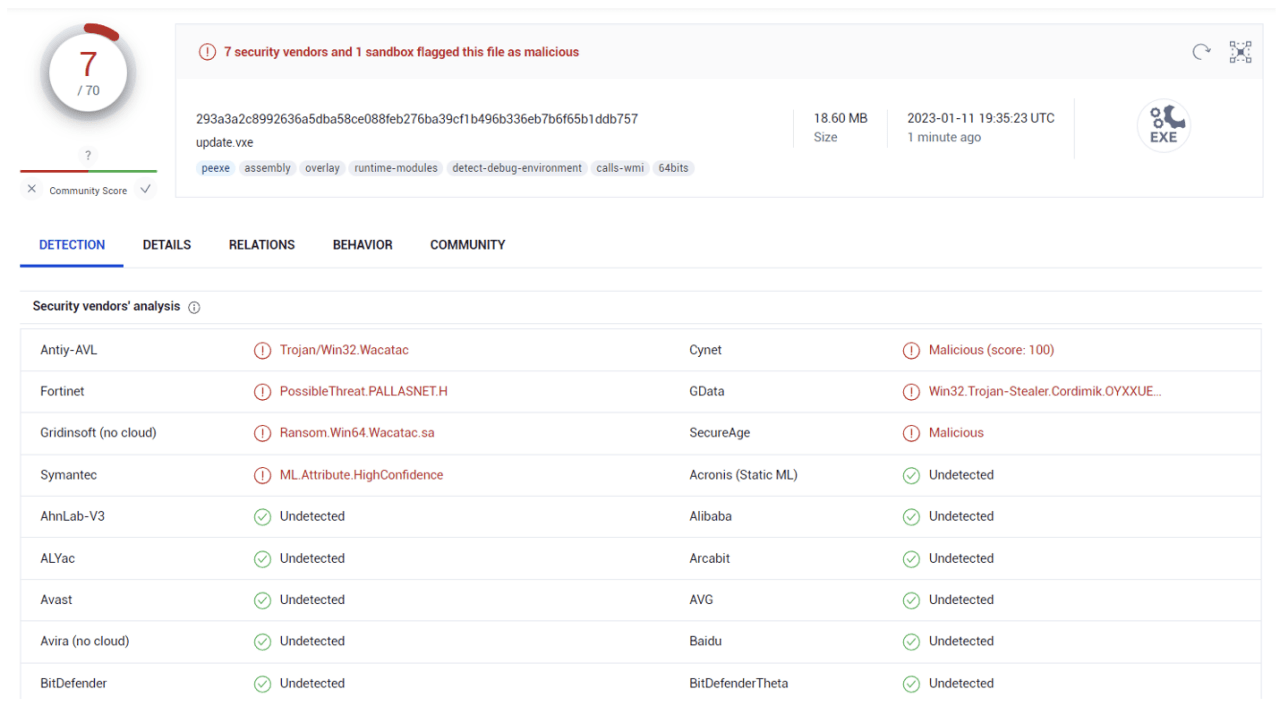Click the reanalyze refresh icon
The height and width of the screenshot is (723, 1280).
pos(1201,52)
